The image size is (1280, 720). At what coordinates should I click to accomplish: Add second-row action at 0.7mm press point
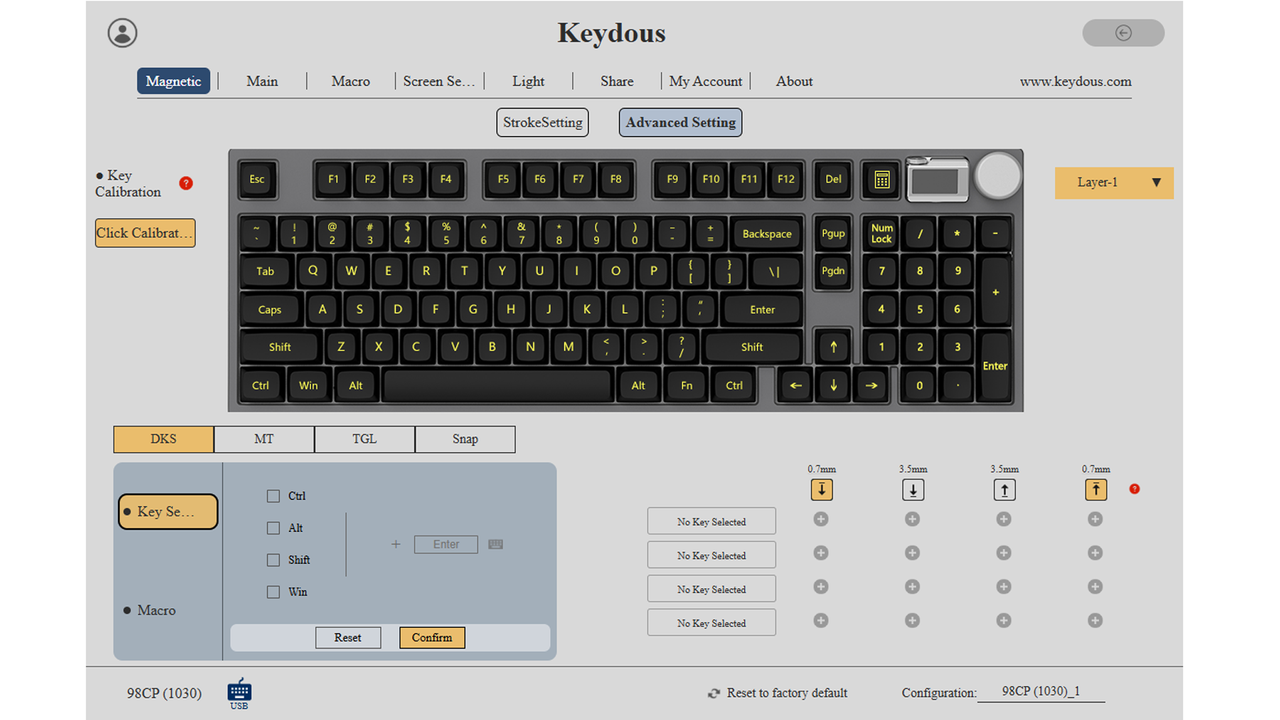coord(821,553)
